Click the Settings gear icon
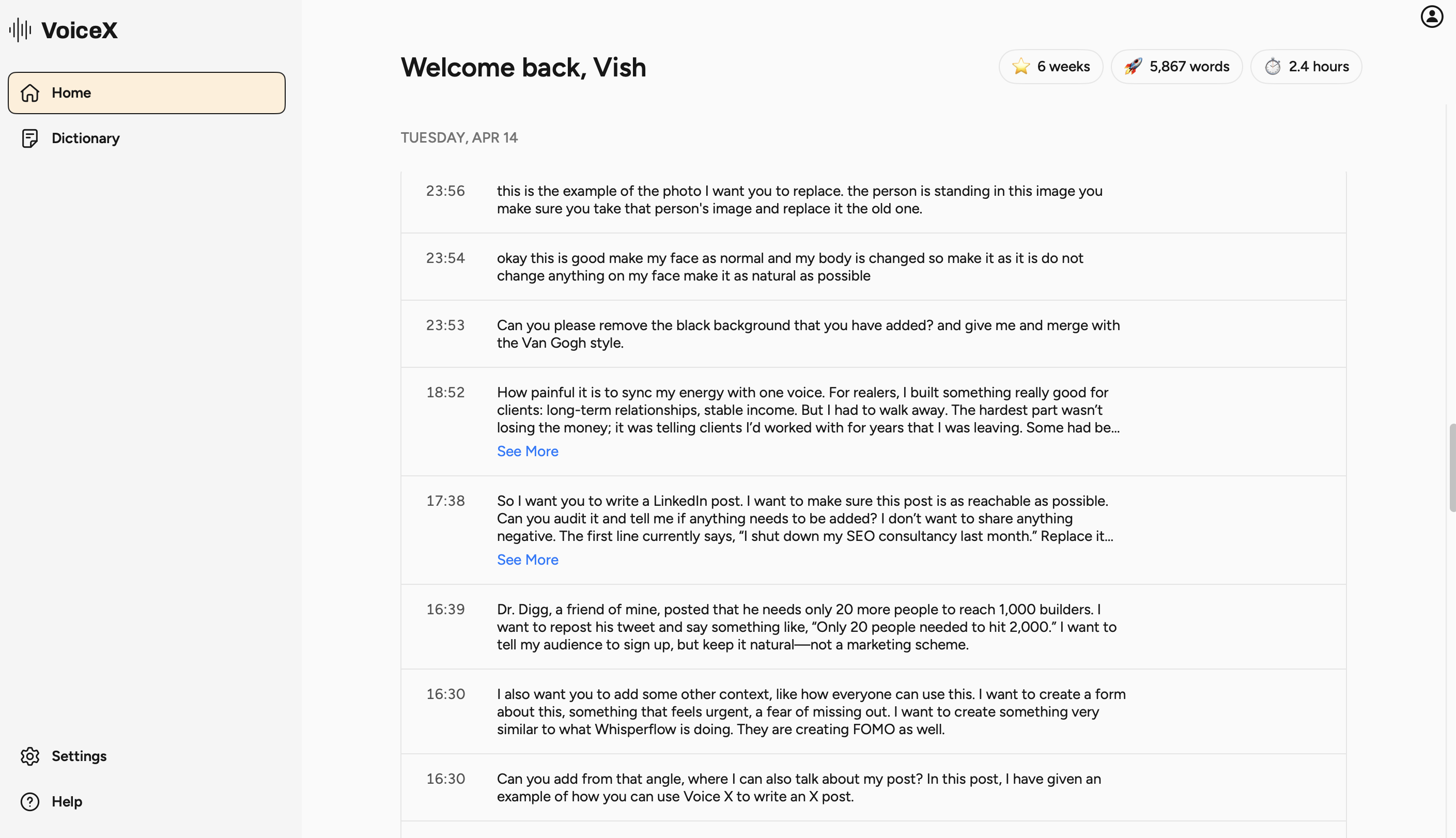This screenshot has height=838, width=1456. coord(30,756)
